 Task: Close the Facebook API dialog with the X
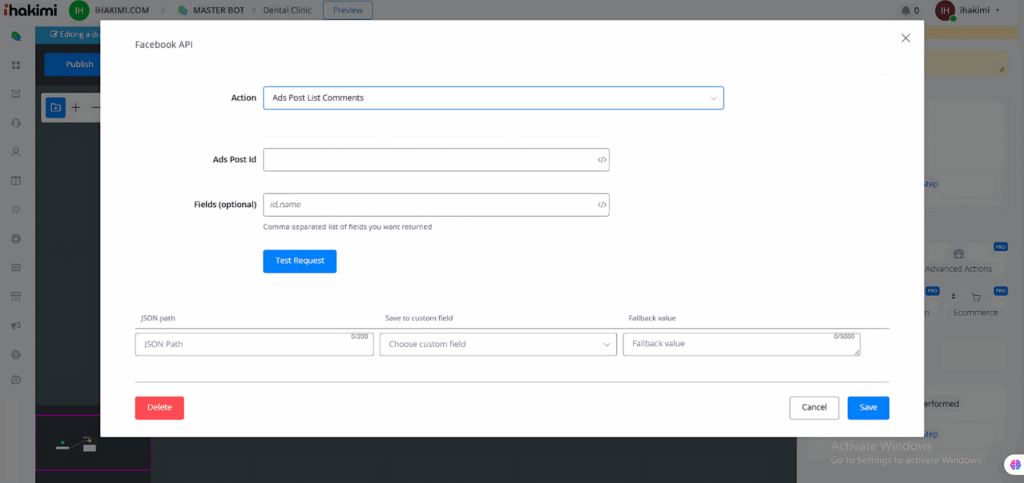905,38
